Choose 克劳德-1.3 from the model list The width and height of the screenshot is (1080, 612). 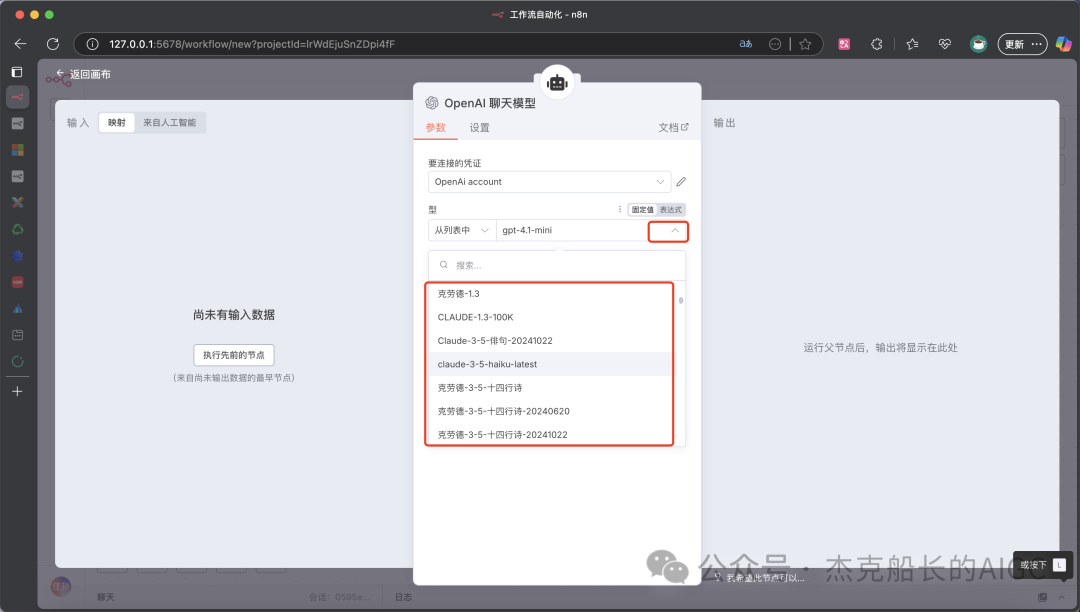click(549, 293)
